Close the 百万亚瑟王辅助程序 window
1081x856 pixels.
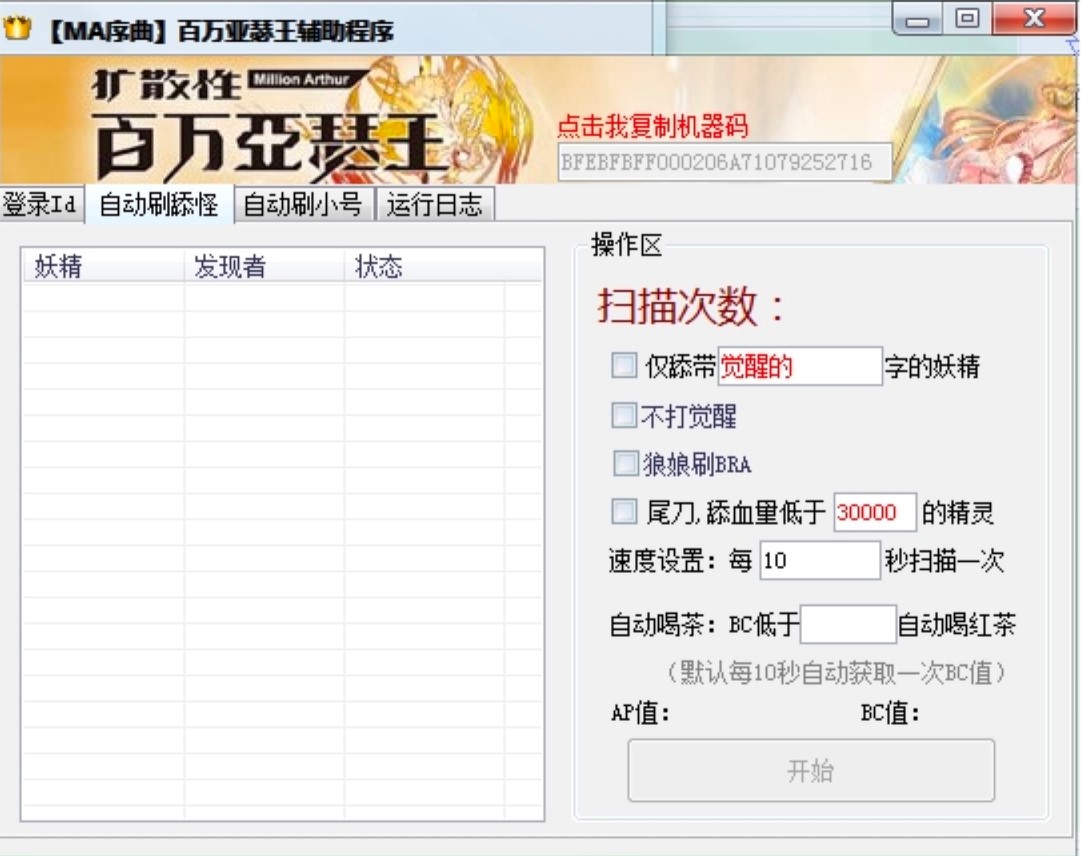pyautogui.click(x=1034, y=19)
